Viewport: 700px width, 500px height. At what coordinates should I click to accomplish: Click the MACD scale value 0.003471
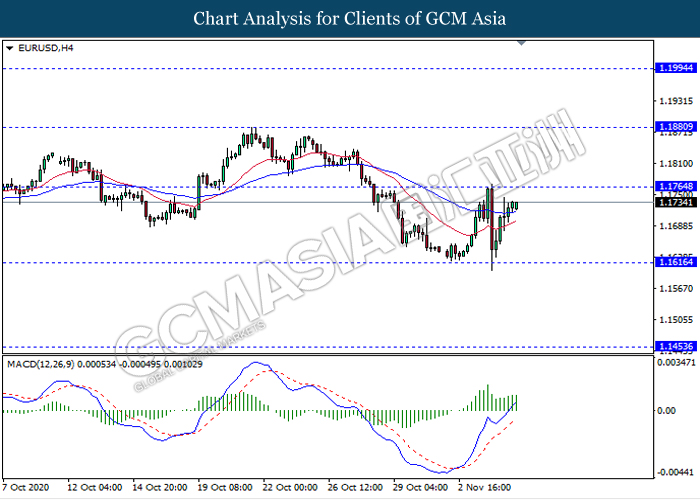point(676,362)
